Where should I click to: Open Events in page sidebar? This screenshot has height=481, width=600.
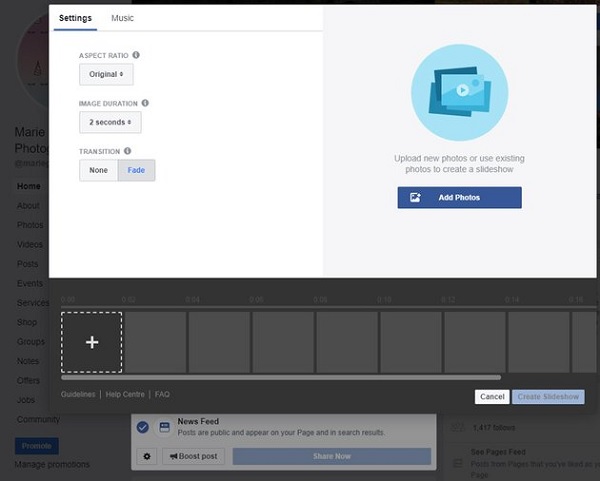click(x=30, y=284)
